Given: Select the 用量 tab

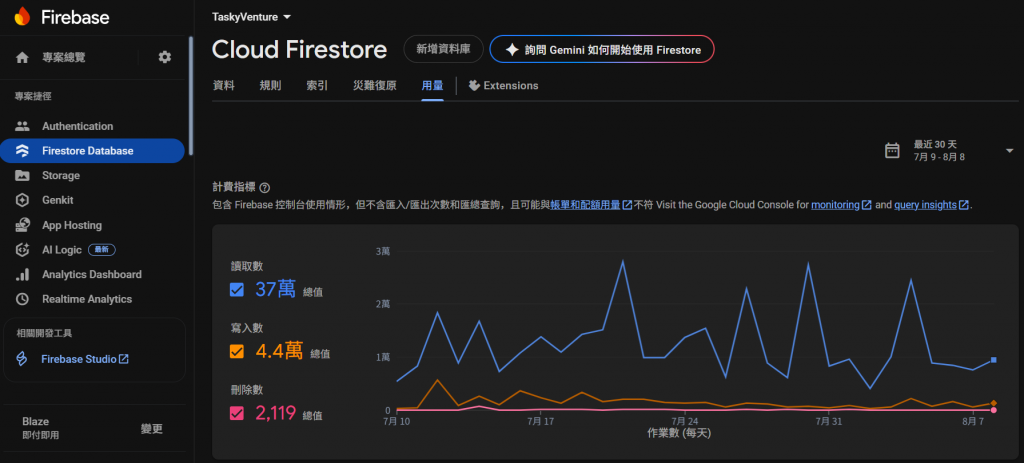Looking at the screenshot, I should coord(432,86).
